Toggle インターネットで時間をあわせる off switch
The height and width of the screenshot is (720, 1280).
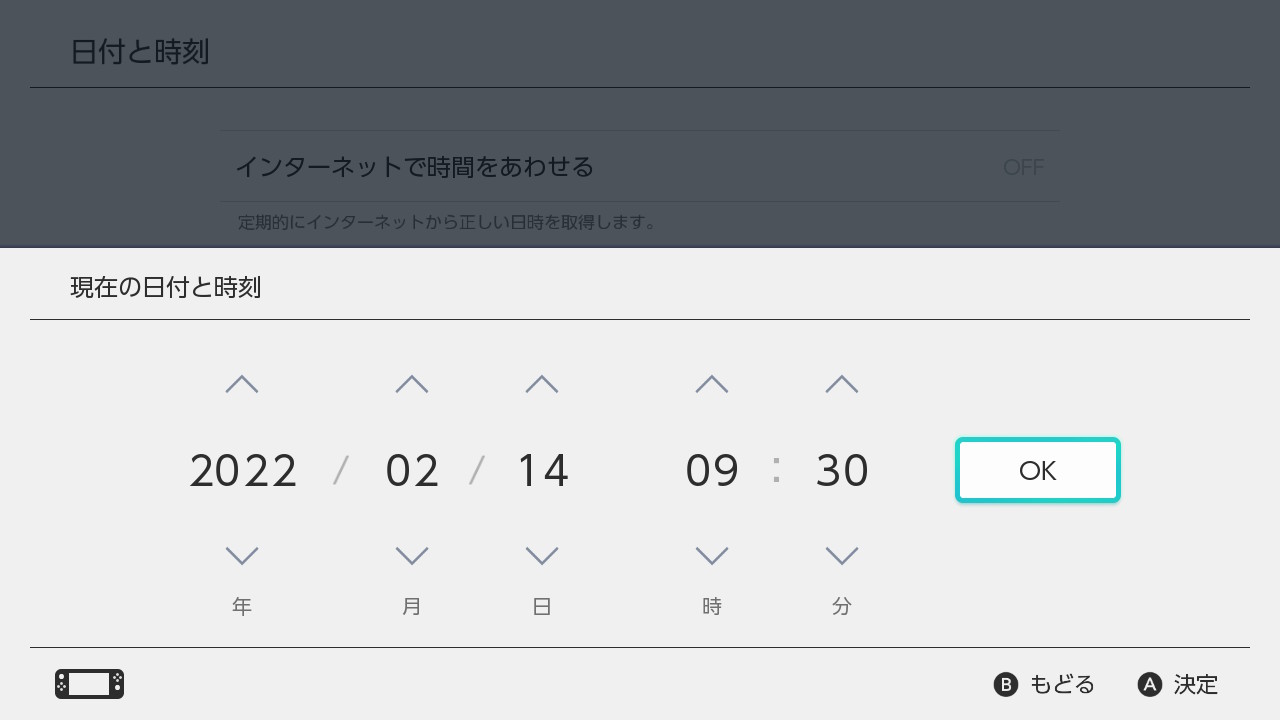(x=1024, y=167)
